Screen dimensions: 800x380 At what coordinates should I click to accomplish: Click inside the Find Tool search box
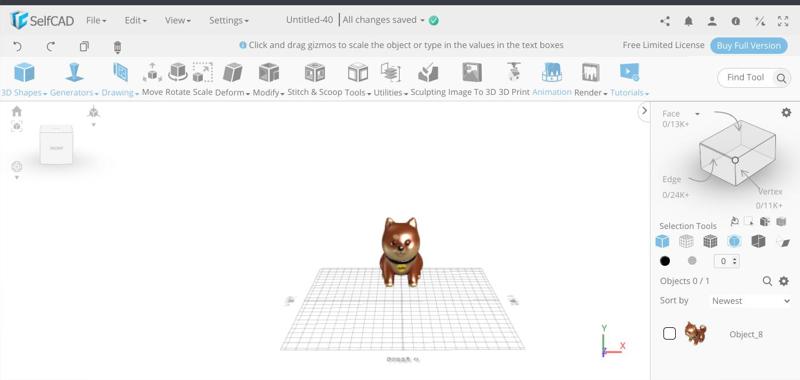pyautogui.click(x=747, y=78)
